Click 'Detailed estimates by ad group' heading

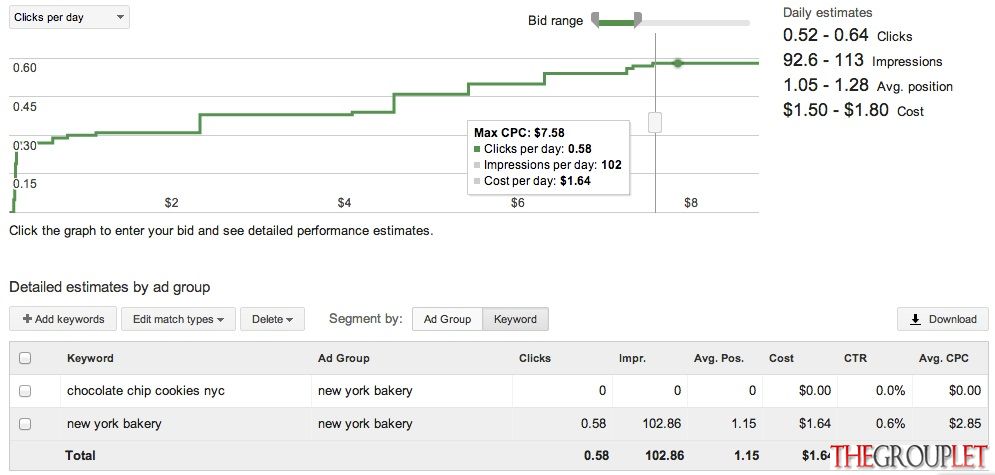[109, 287]
